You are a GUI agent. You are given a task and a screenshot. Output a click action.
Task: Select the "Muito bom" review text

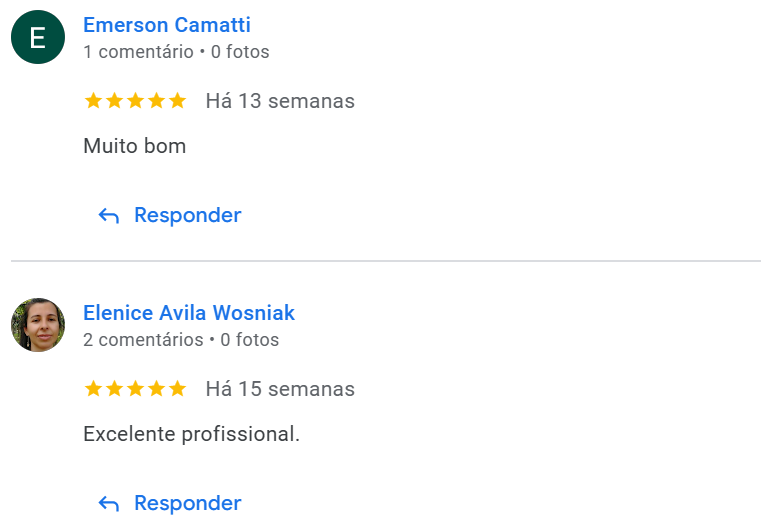click(134, 146)
